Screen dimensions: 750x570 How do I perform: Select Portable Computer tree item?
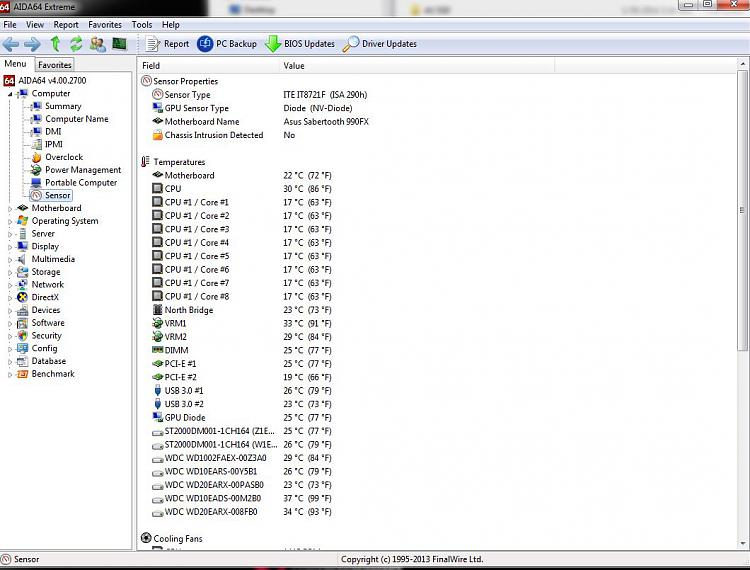pos(81,183)
